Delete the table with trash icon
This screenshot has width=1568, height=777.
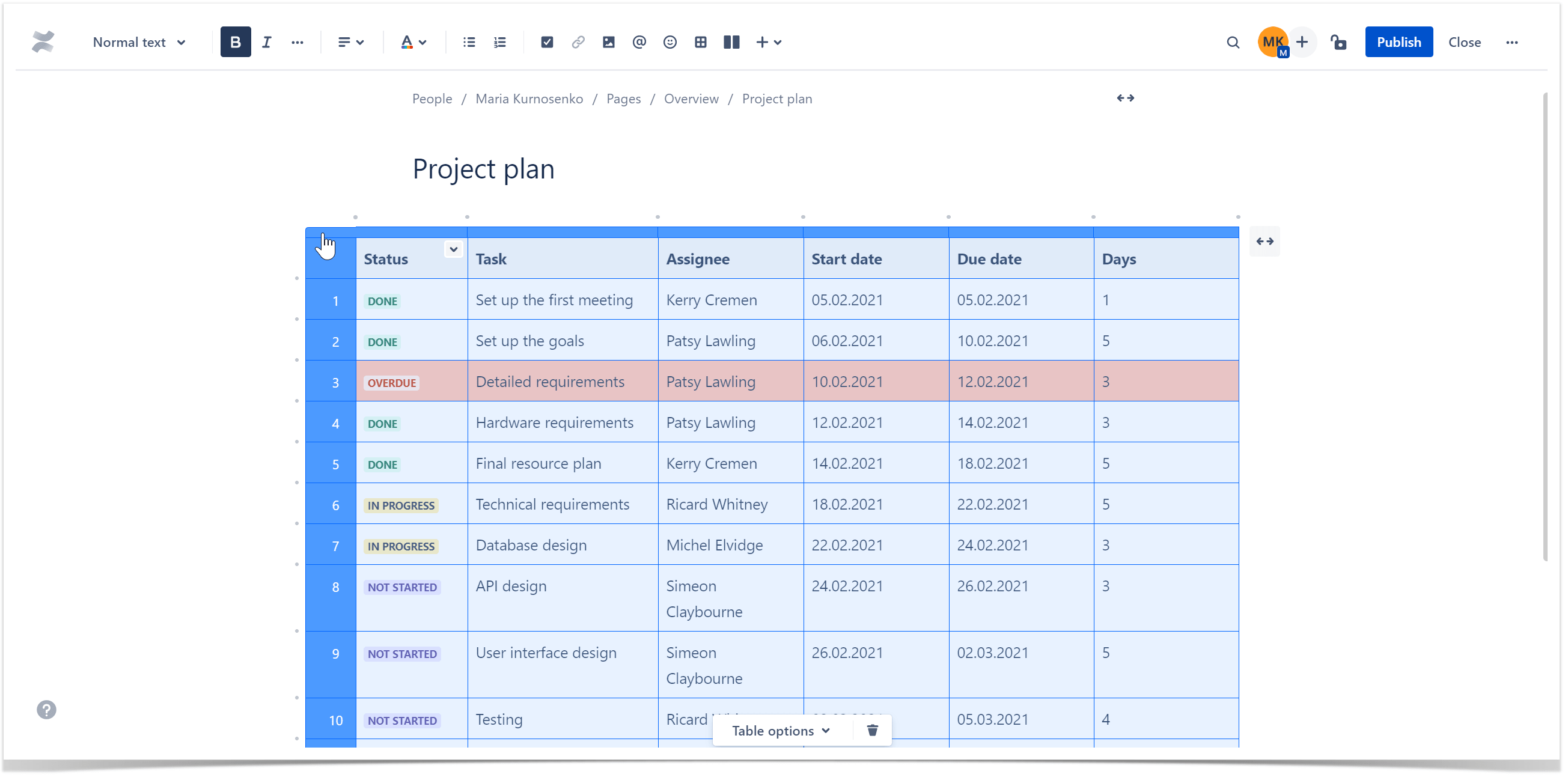(x=872, y=730)
